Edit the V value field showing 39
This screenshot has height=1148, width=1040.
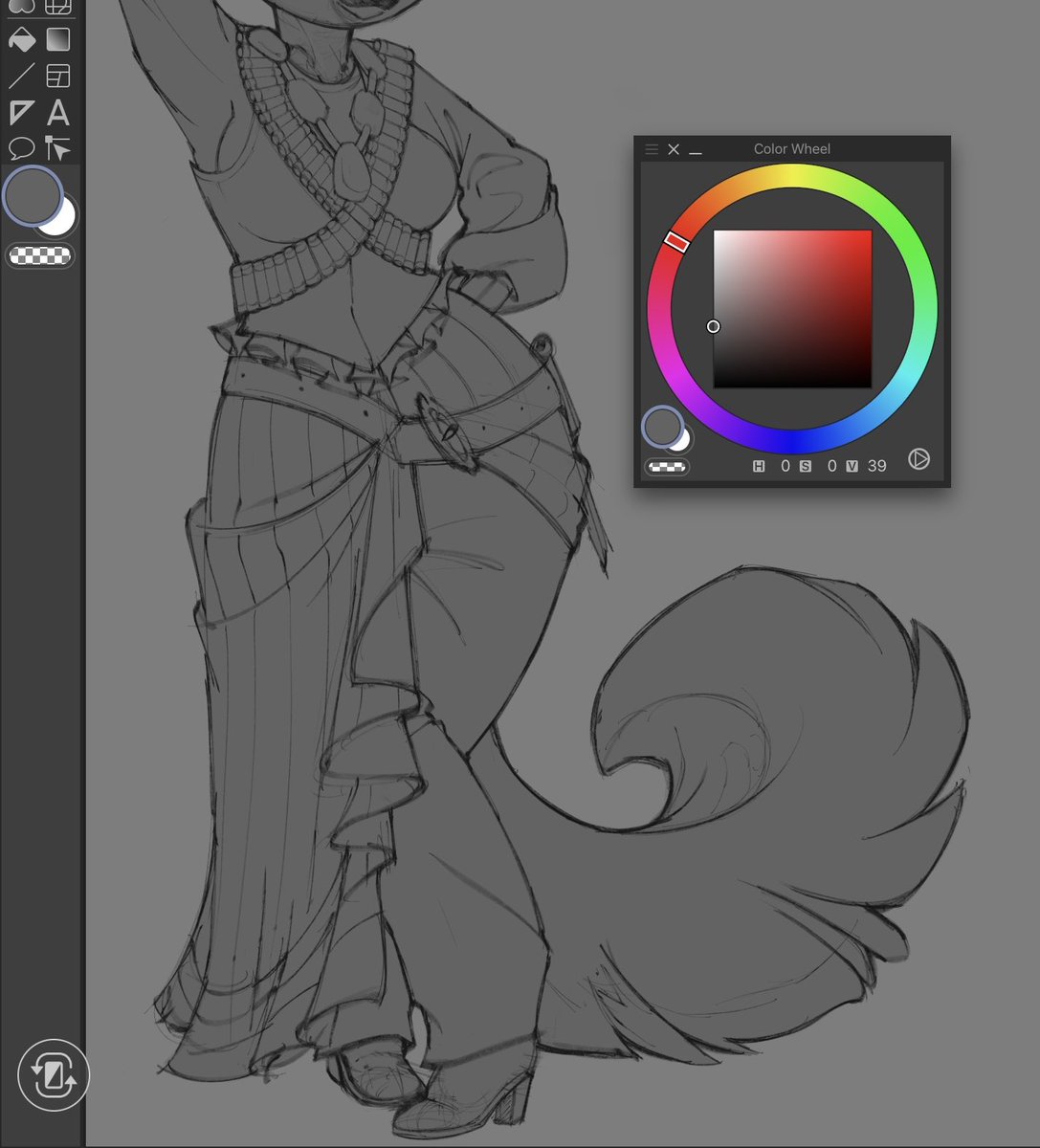click(877, 466)
